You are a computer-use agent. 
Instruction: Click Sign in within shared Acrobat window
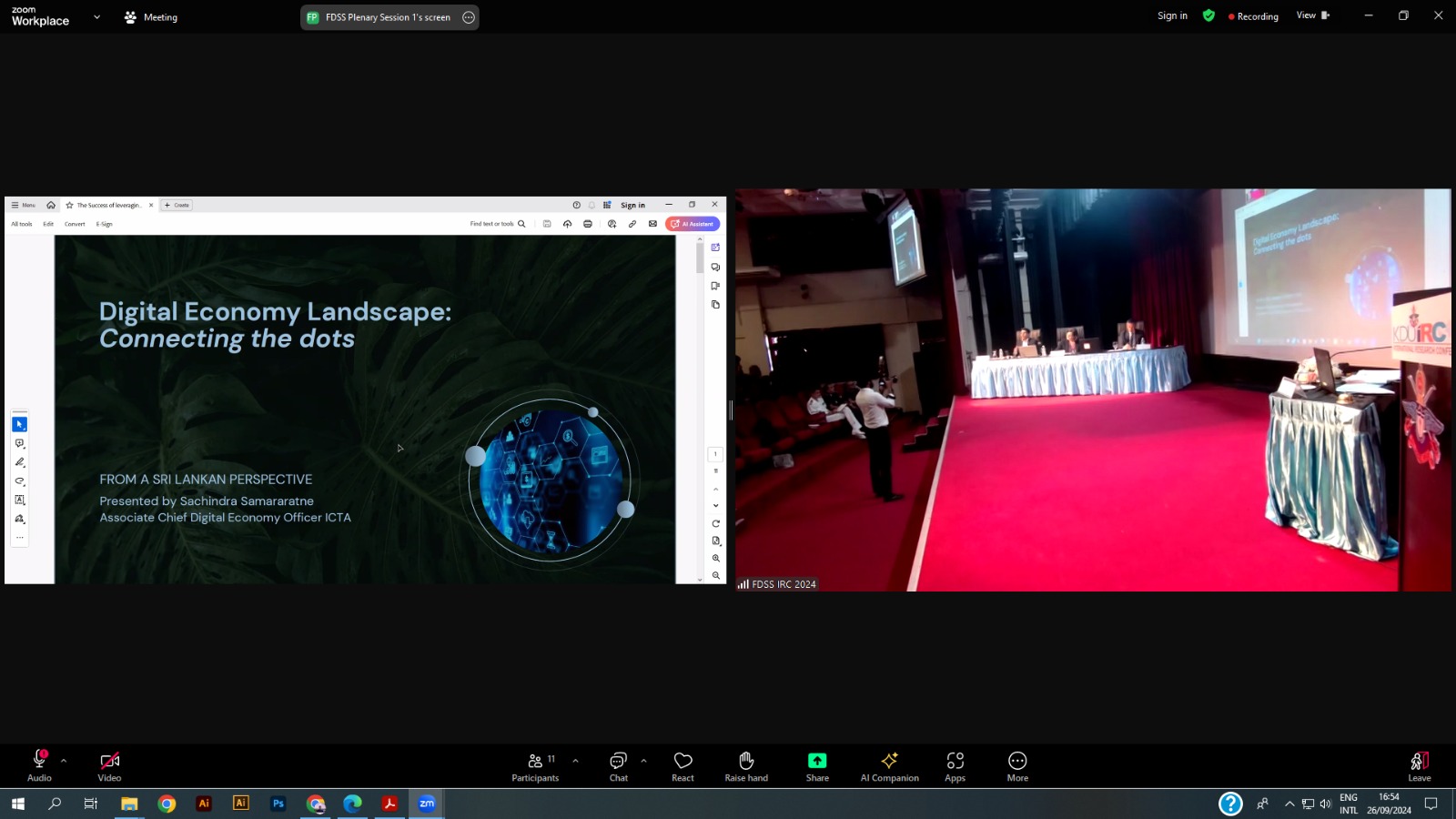click(632, 205)
